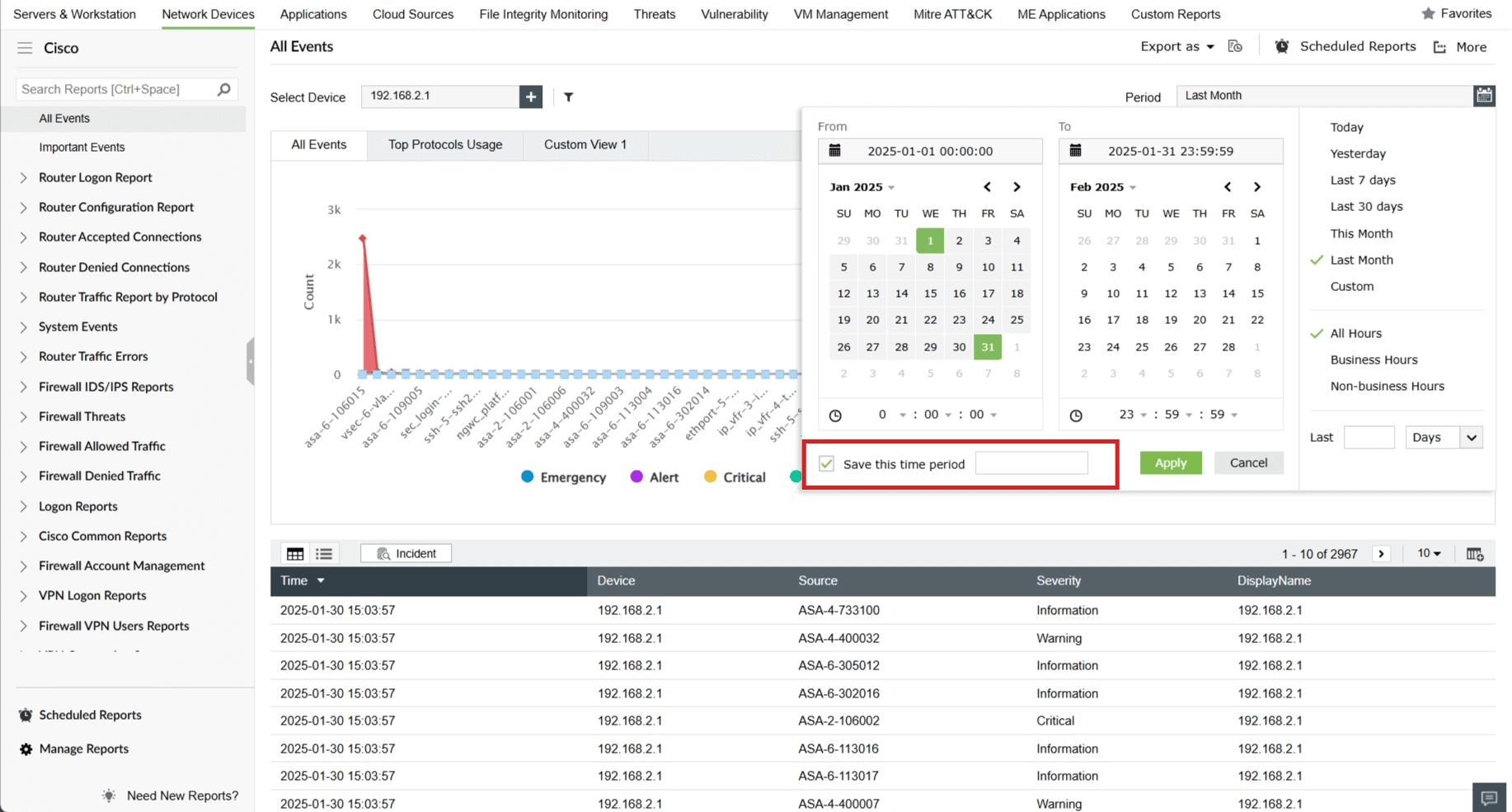Image resolution: width=1512 pixels, height=812 pixels.
Task: Switch to list view of events
Action: 324,554
